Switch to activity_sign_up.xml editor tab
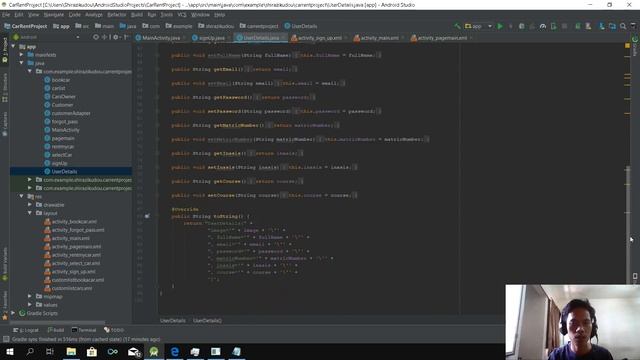The image size is (640, 360). 319,38
